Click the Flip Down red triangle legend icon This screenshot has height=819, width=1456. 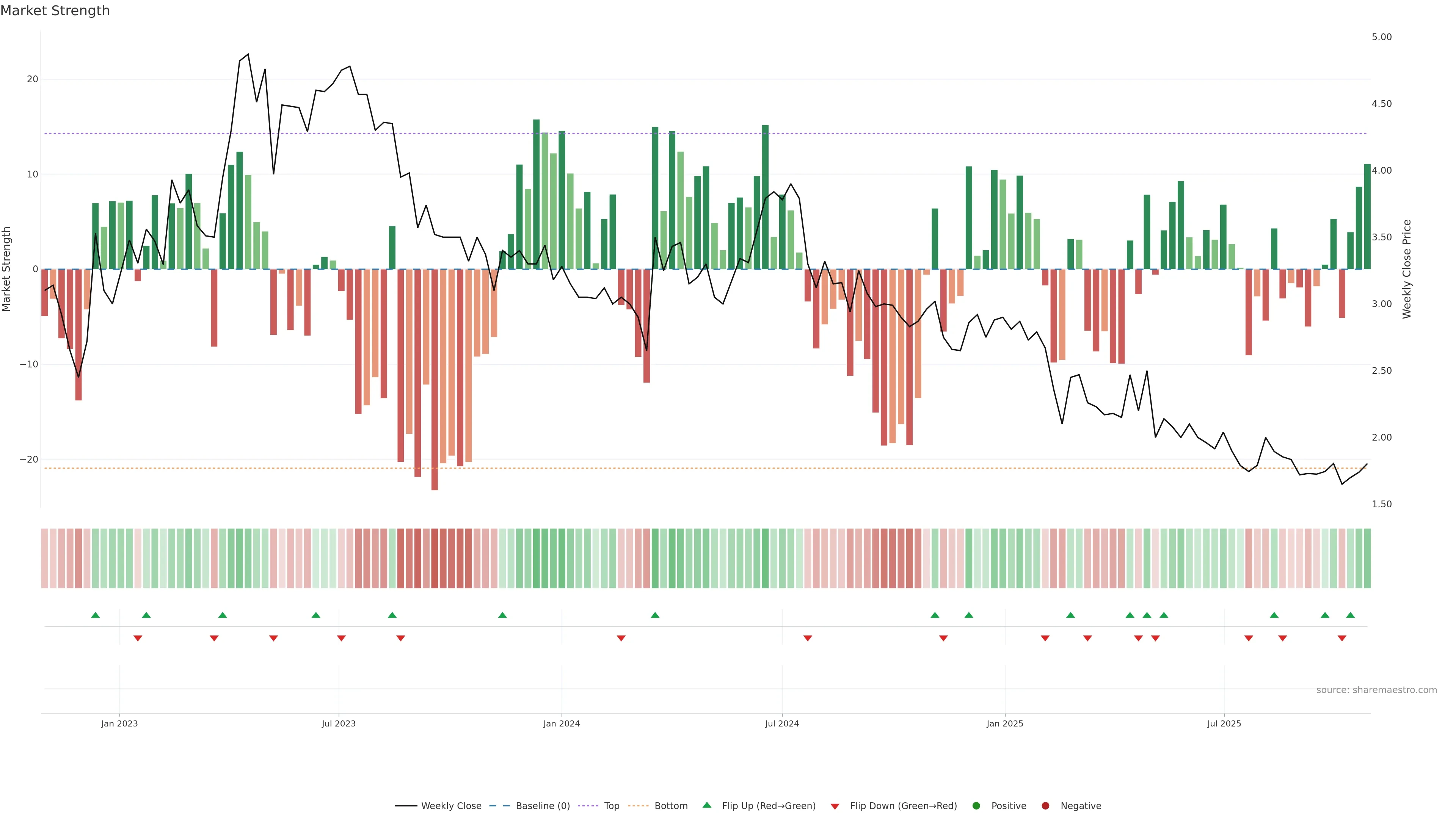point(835,806)
